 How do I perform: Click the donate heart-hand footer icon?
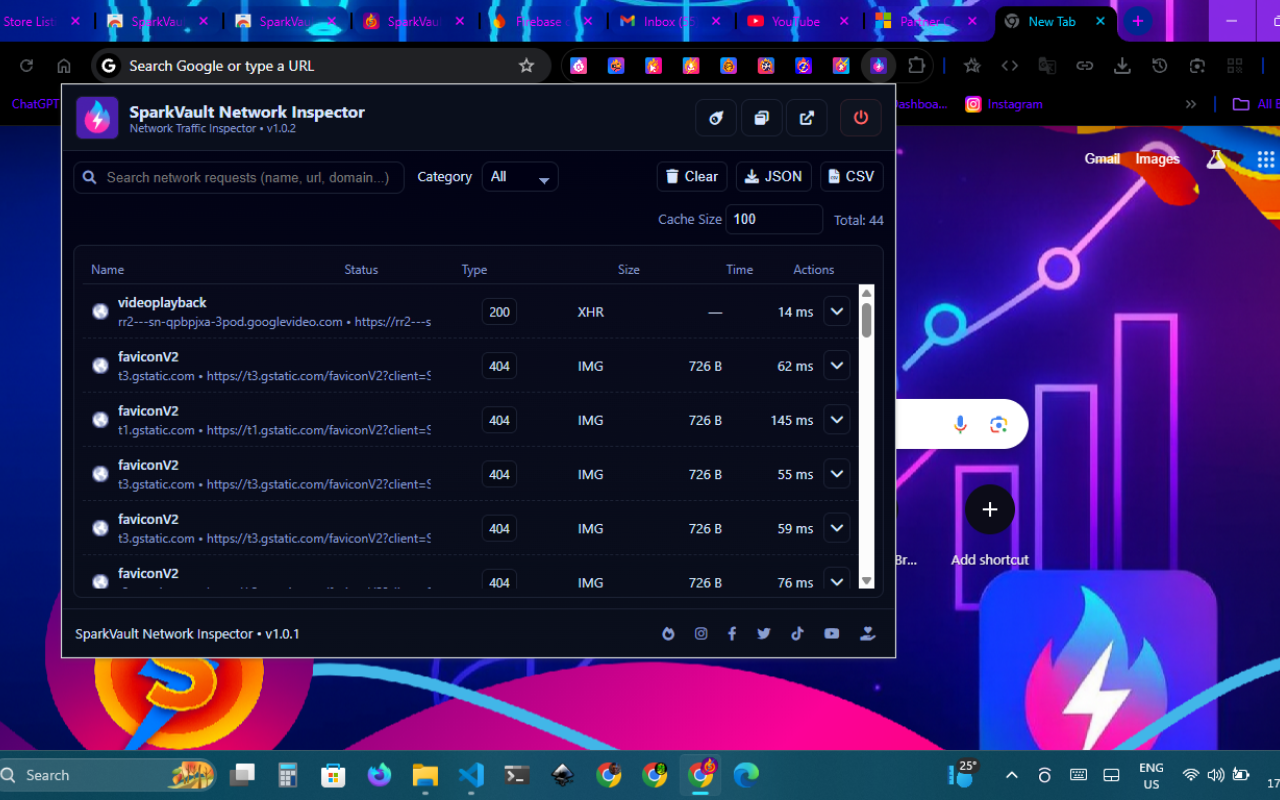(x=867, y=634)
